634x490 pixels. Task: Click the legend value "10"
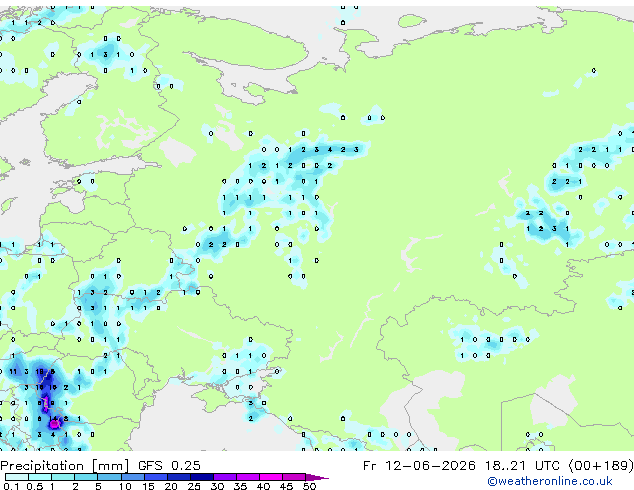pos(125,486)
